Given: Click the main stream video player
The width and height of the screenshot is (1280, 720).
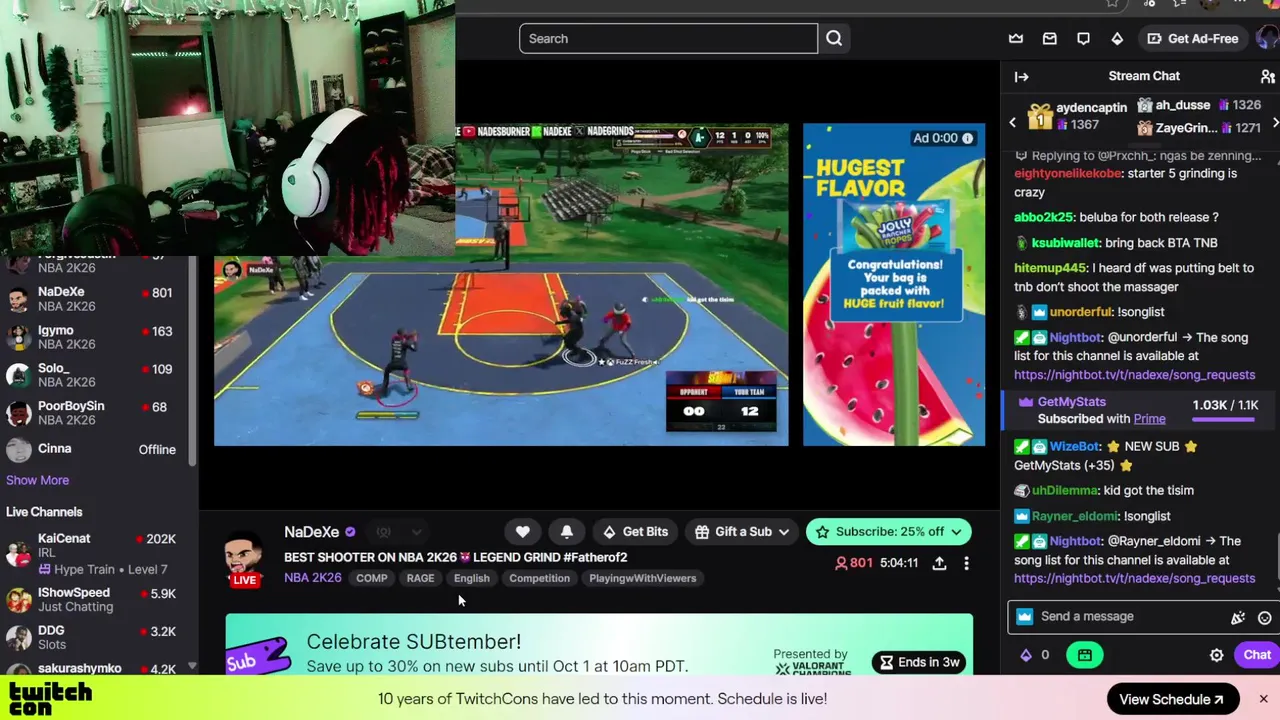Looking at the screenshot, I should pos(501,284).
